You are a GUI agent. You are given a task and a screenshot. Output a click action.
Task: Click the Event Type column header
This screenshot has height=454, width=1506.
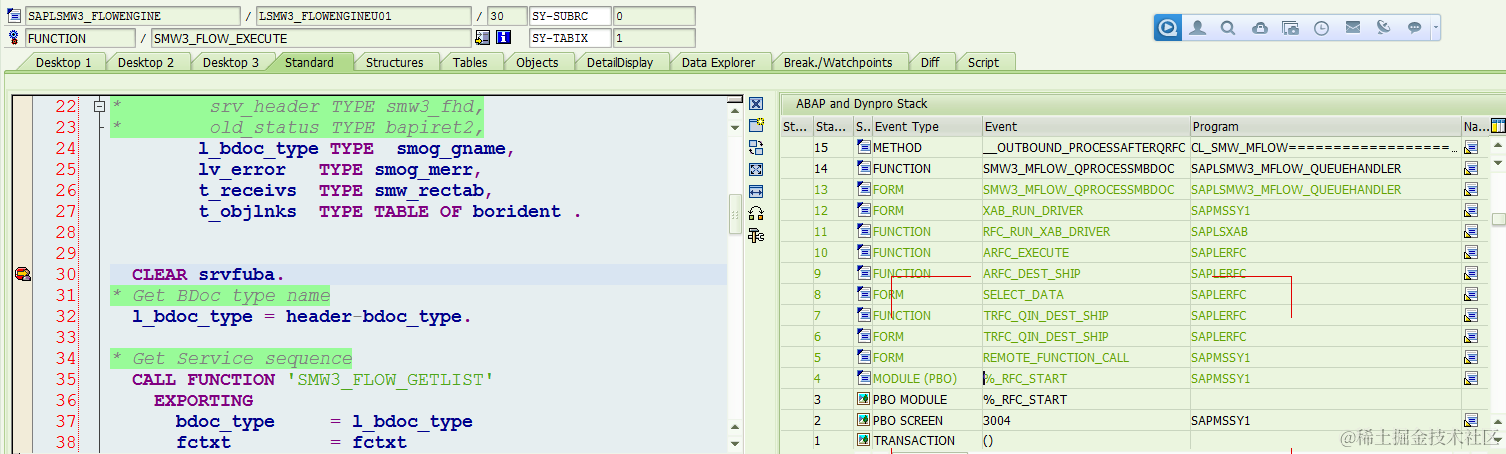926,127
